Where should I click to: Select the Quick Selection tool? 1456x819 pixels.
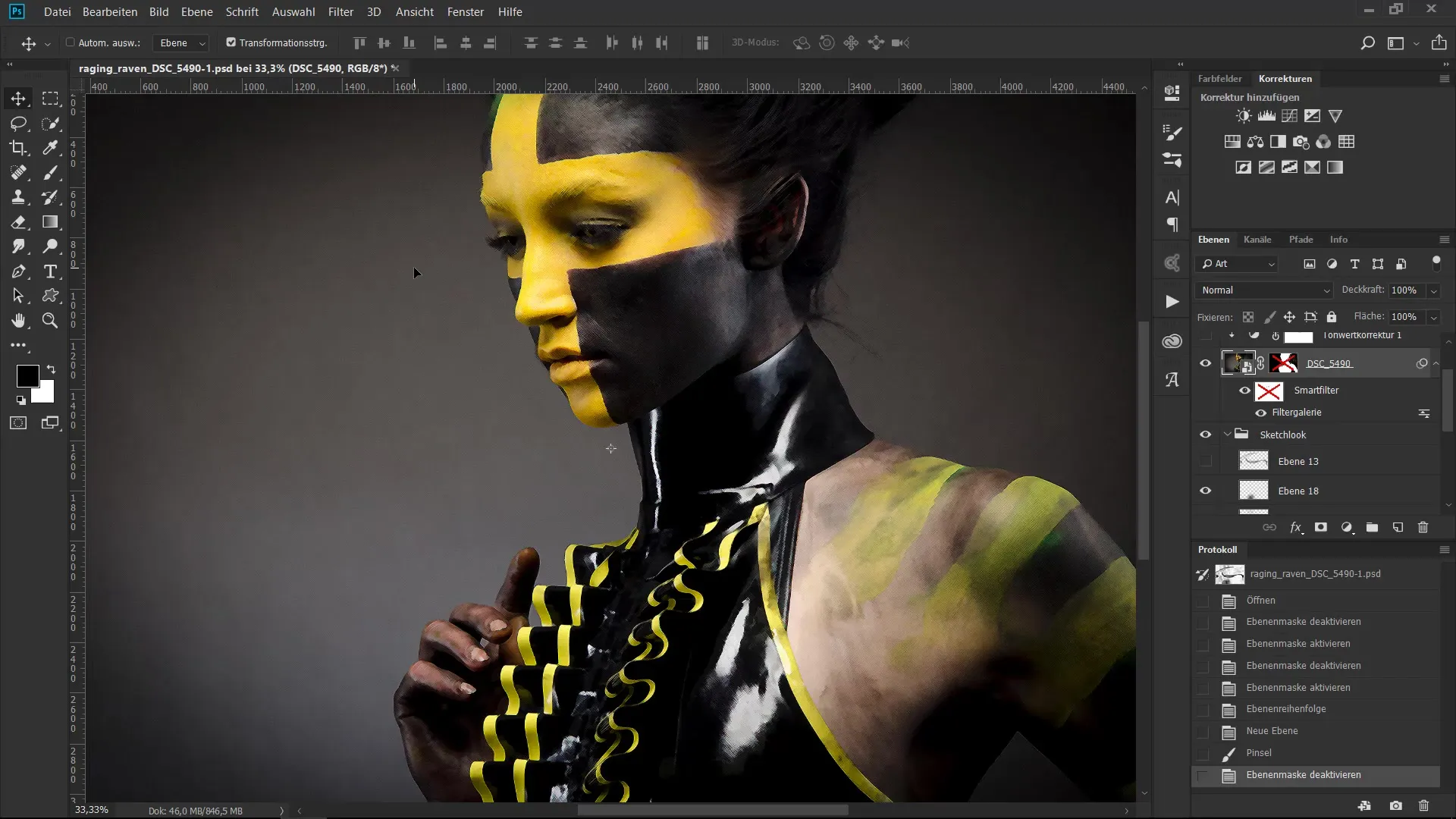tap(50, 123)
